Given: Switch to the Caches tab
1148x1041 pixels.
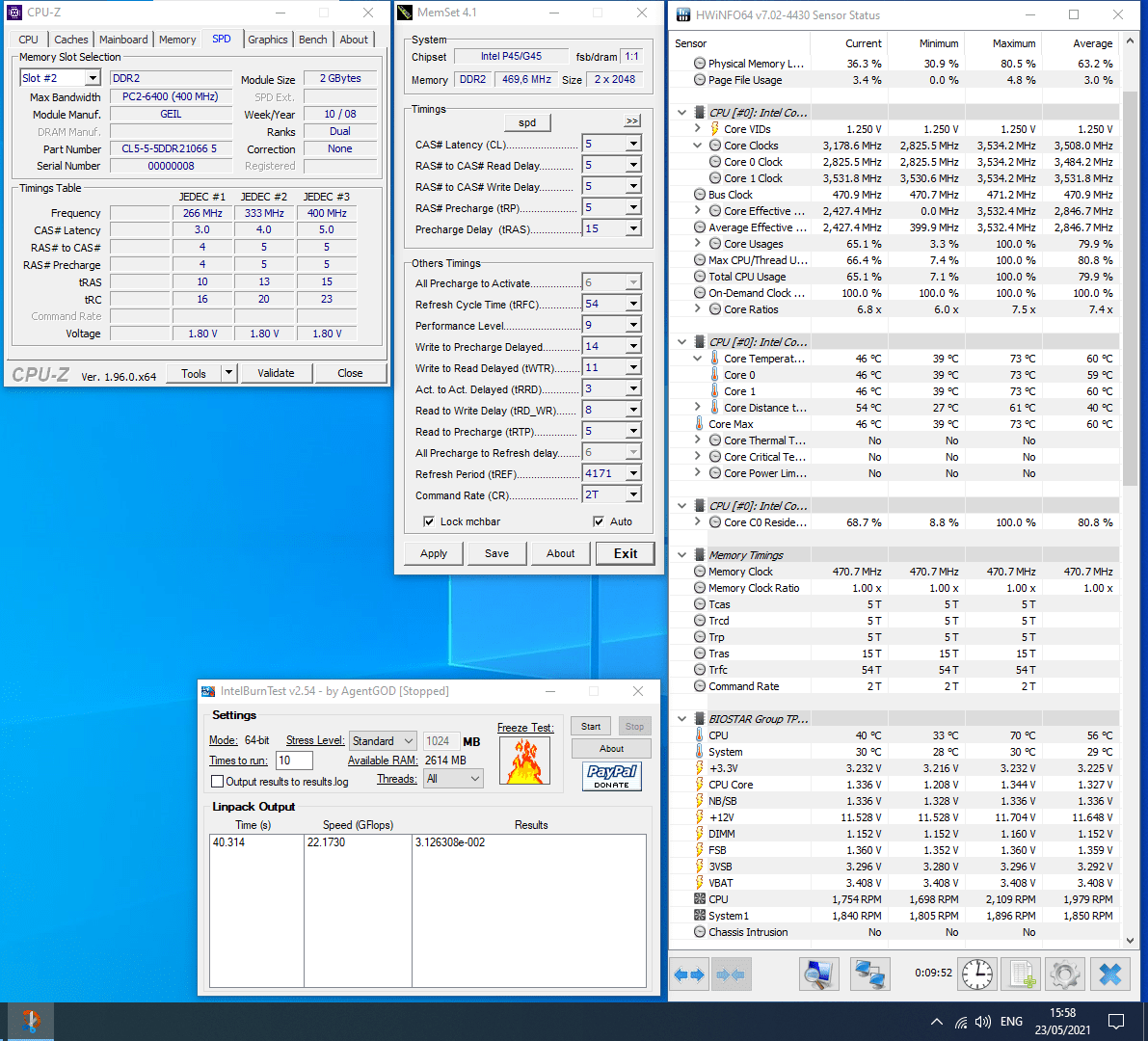Looking at the screenshot, I should coord(71,40).
